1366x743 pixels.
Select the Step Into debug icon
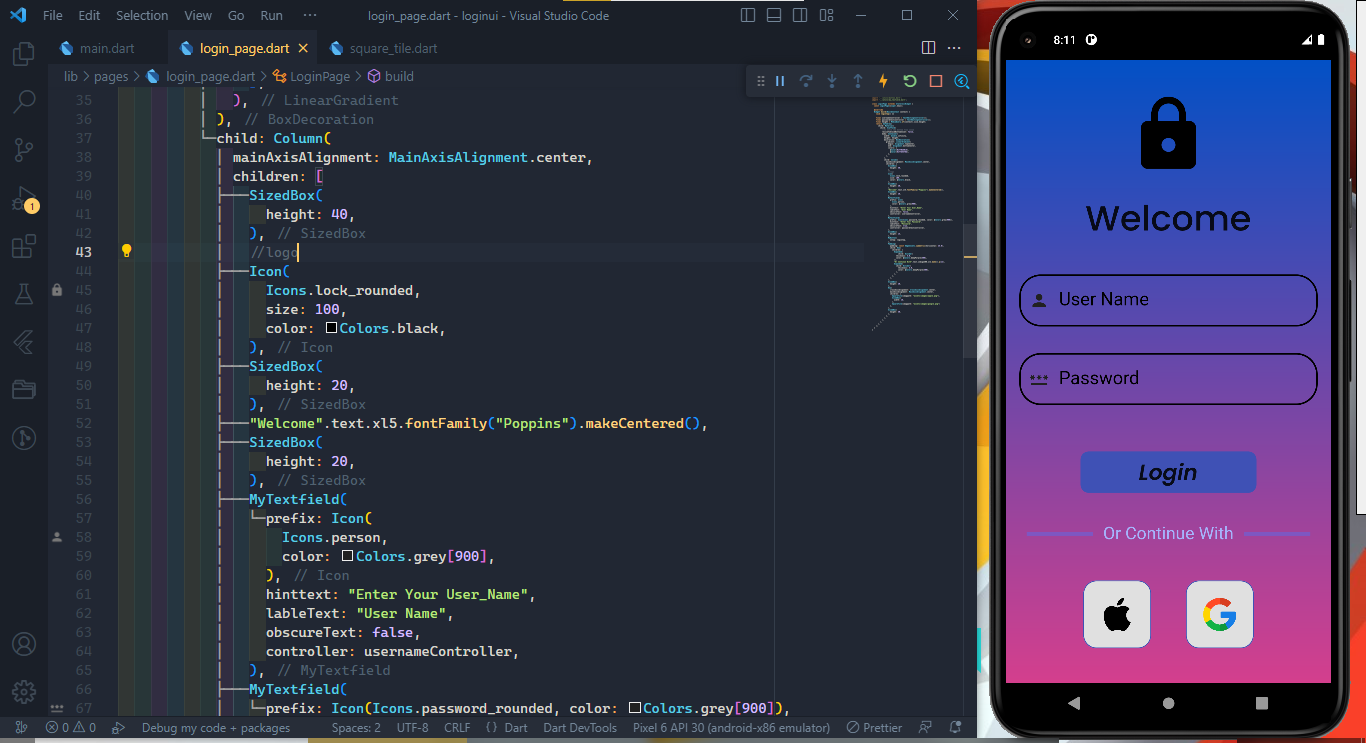(x=831, y=81)
